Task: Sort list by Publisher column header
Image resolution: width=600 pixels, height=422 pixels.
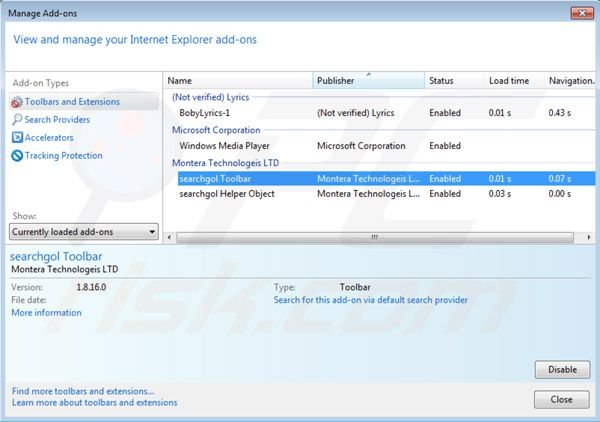Action: point(368,81)
